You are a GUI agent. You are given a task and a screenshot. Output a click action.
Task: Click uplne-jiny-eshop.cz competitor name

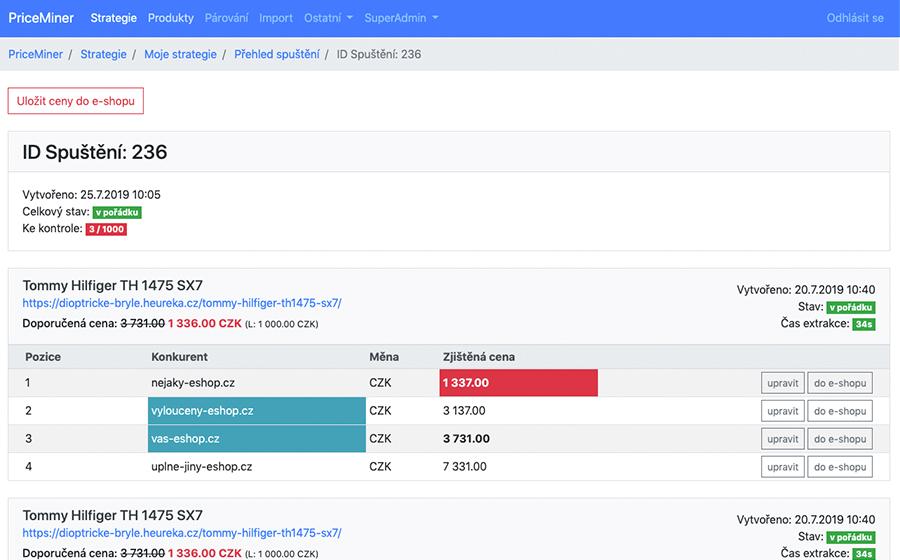(201, 466)
